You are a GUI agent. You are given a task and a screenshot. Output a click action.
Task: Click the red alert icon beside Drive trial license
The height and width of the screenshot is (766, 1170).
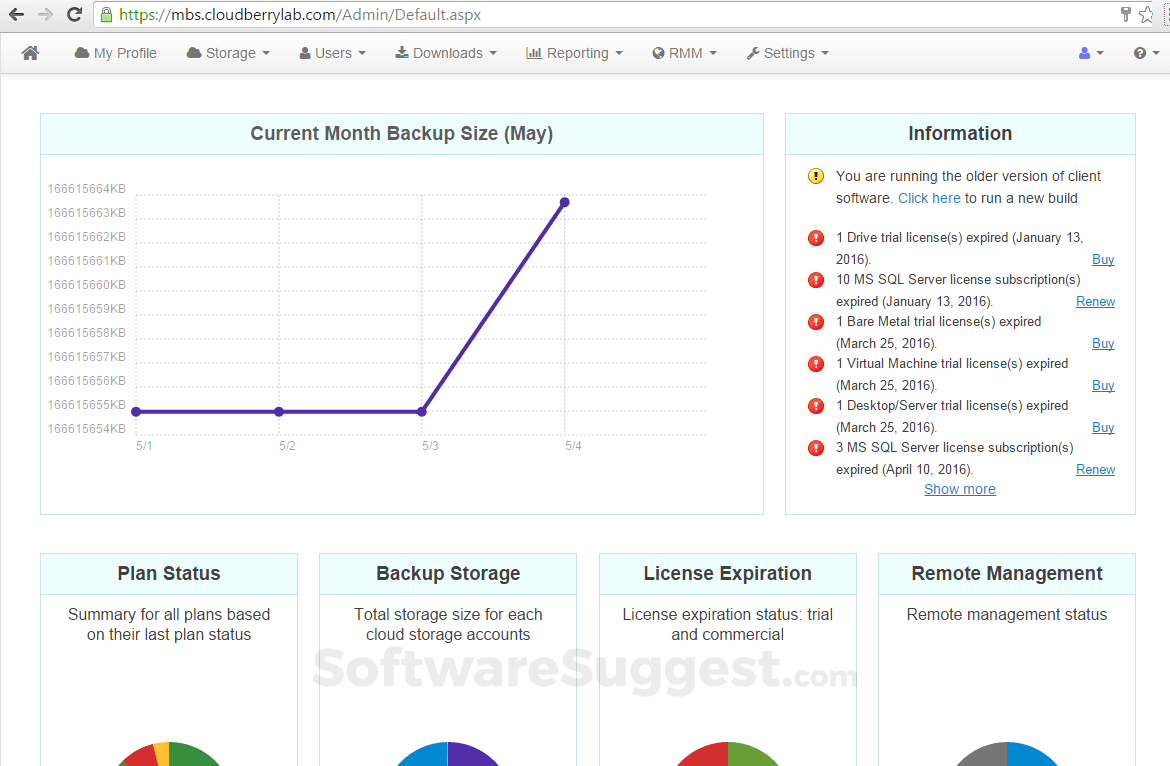click(x=815, y=238)
